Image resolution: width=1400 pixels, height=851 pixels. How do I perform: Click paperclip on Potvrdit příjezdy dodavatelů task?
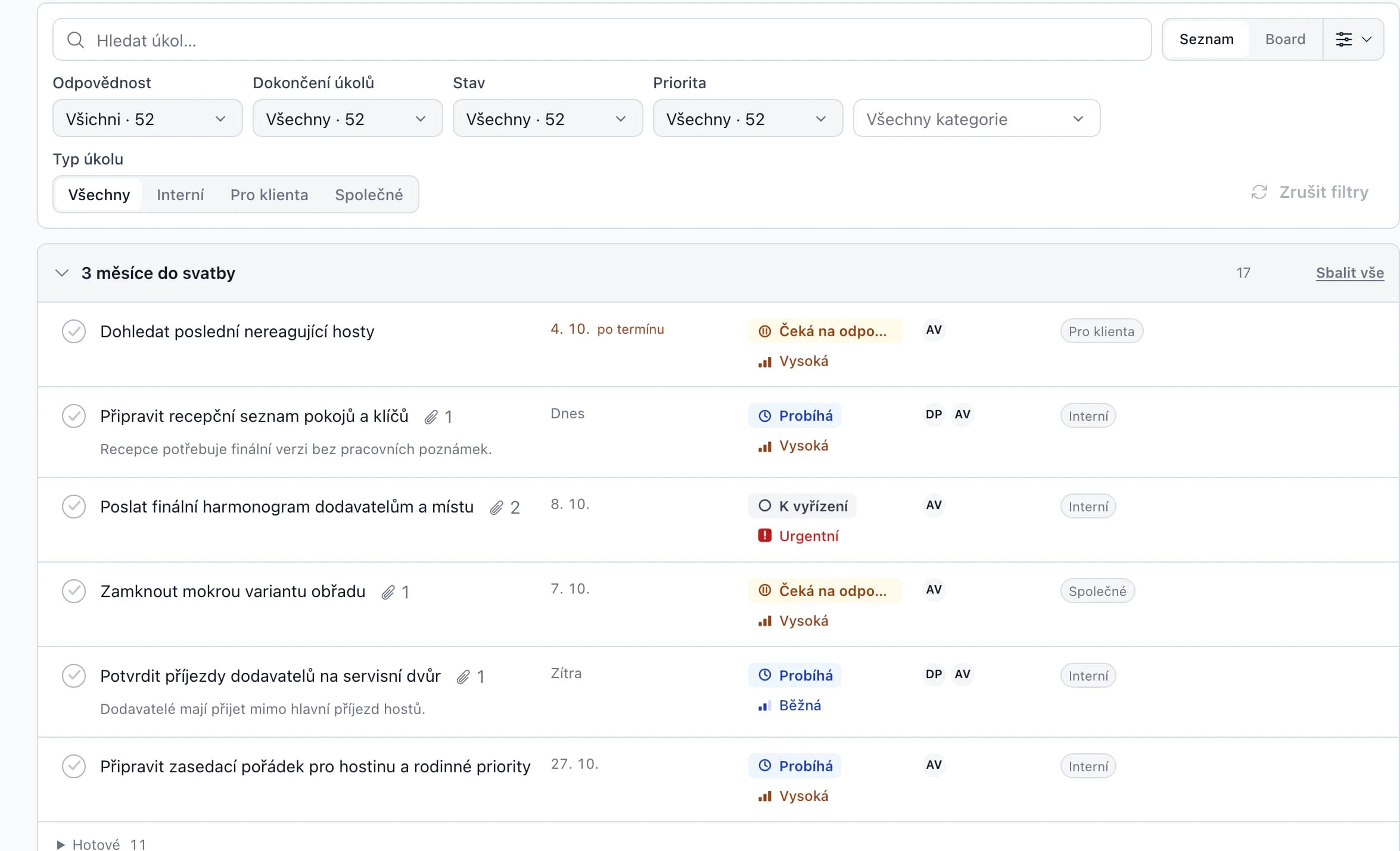pos(463,677)
